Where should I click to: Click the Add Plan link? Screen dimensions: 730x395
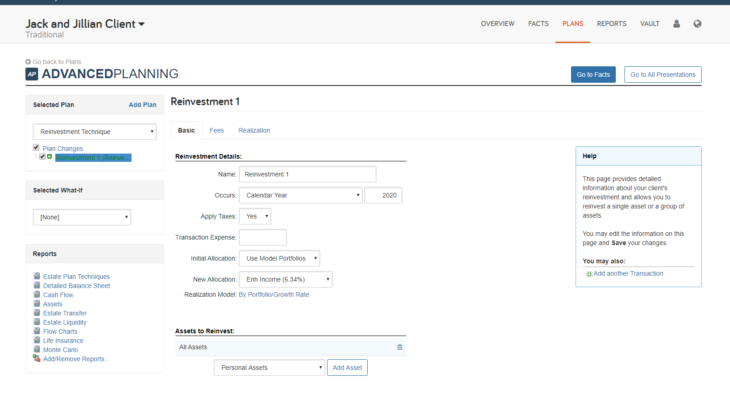click(142, 105)
